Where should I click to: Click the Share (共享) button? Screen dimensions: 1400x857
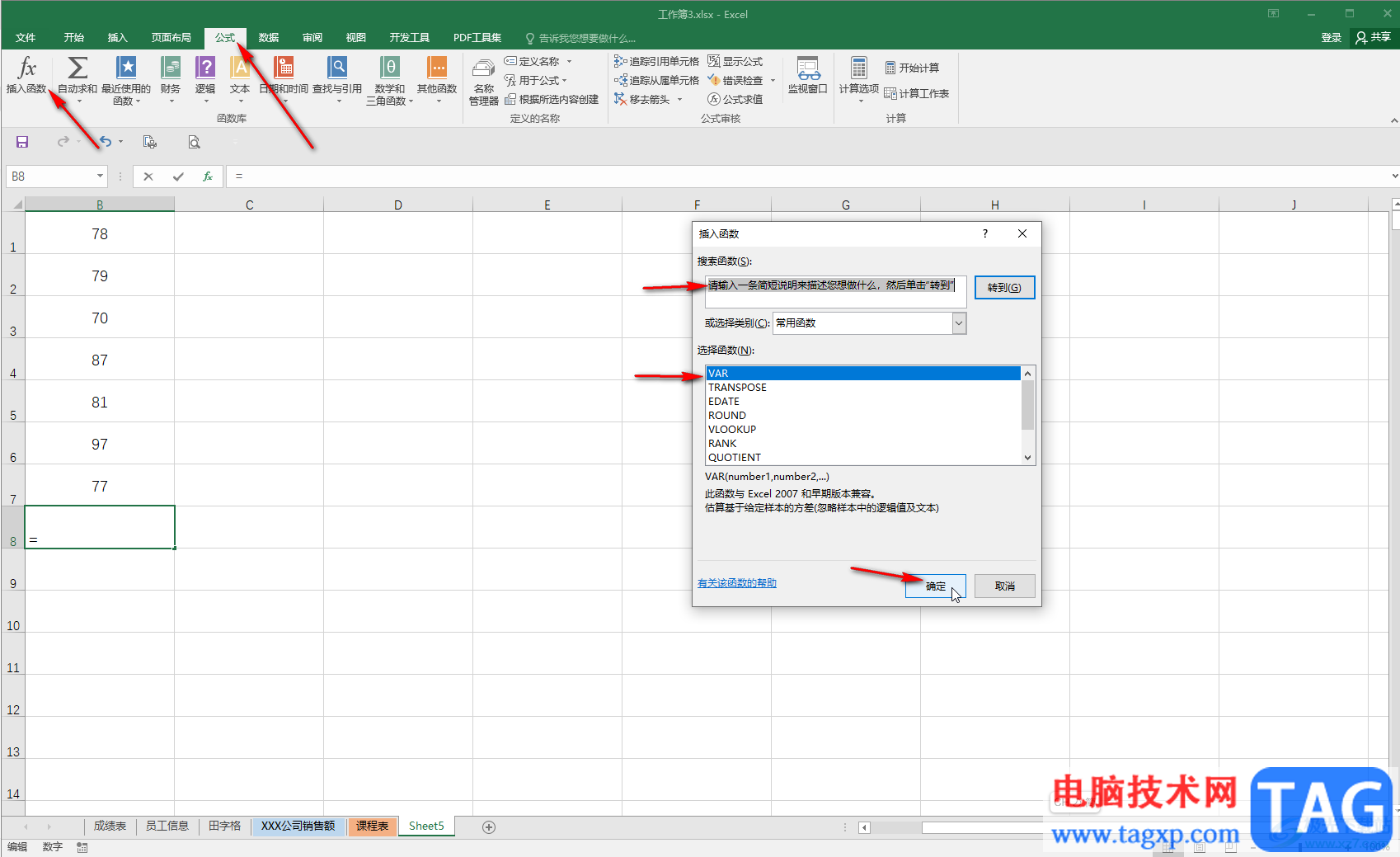pos(1373,37)
